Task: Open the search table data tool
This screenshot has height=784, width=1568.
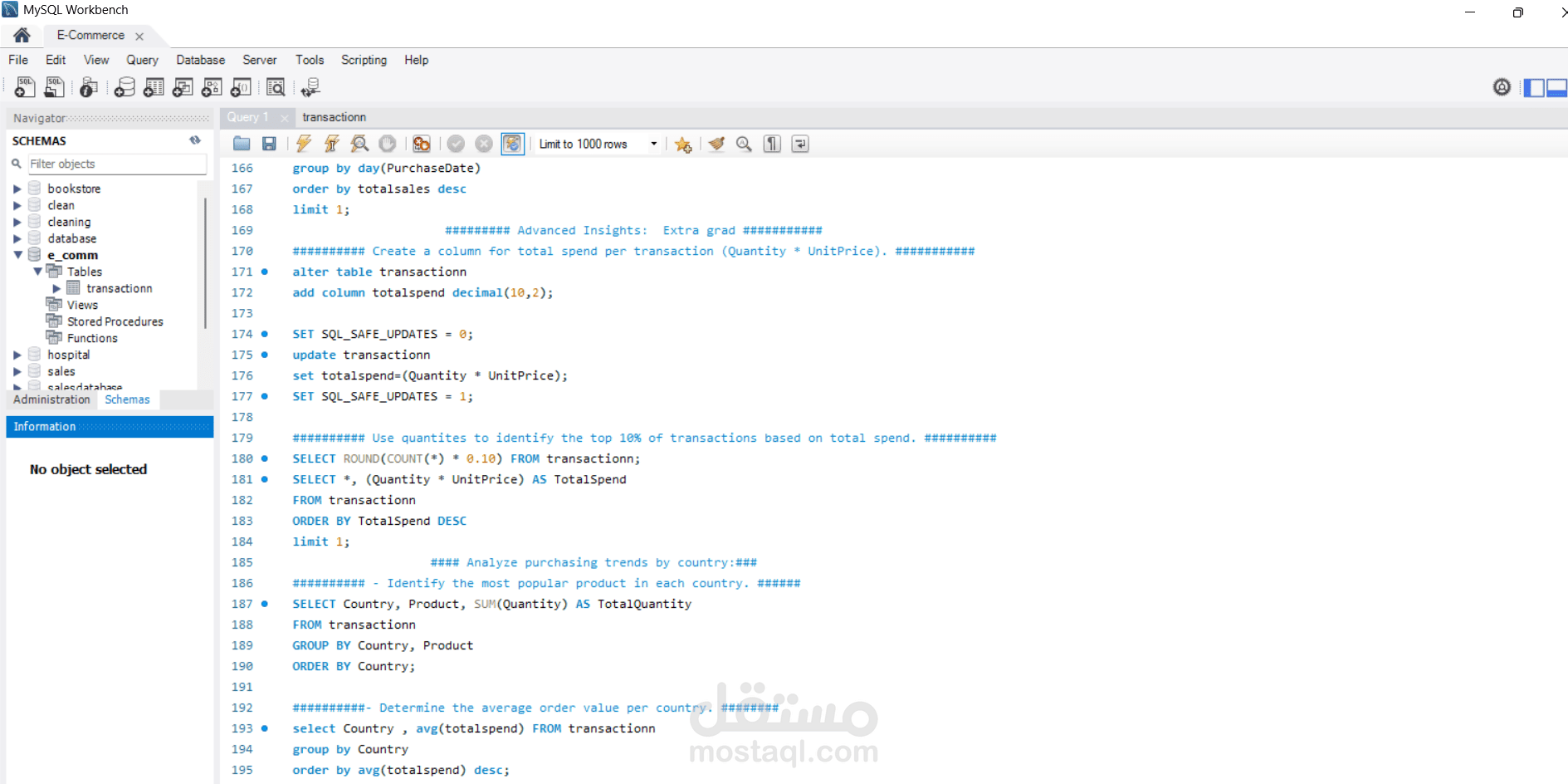Action: 276,87
